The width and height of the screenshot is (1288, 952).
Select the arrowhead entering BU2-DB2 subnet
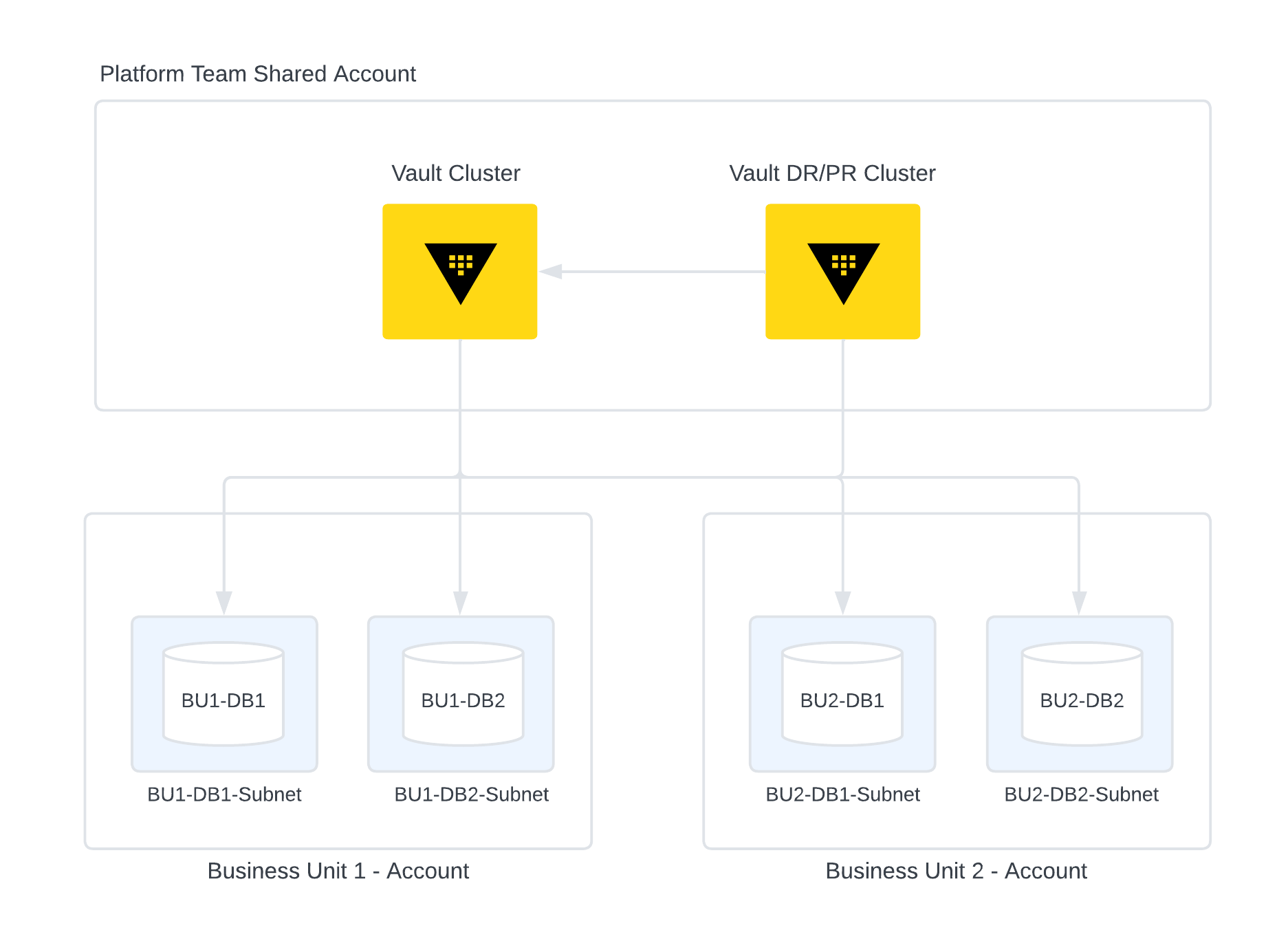pyautogui.click(x=1079, y=602)
